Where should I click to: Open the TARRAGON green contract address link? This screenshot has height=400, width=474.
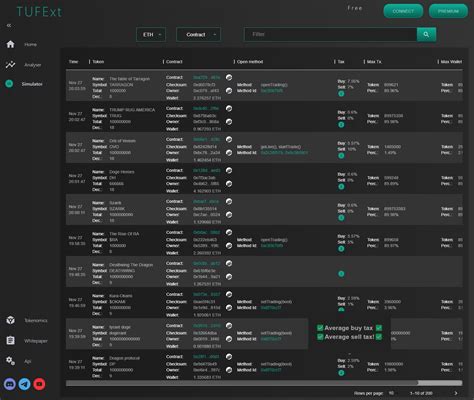click(x=207, y=77)
